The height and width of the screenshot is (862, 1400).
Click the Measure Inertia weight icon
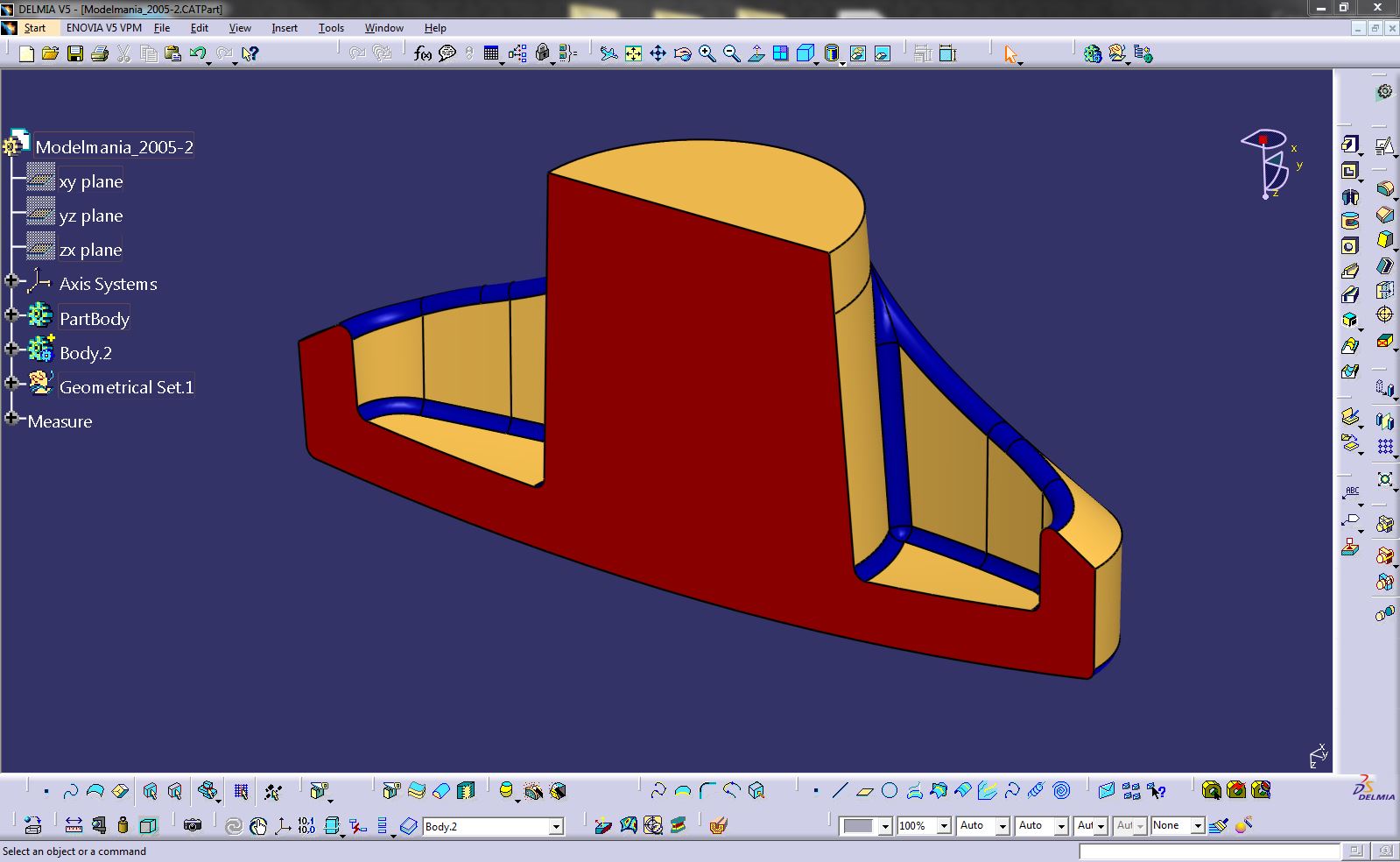123,825
